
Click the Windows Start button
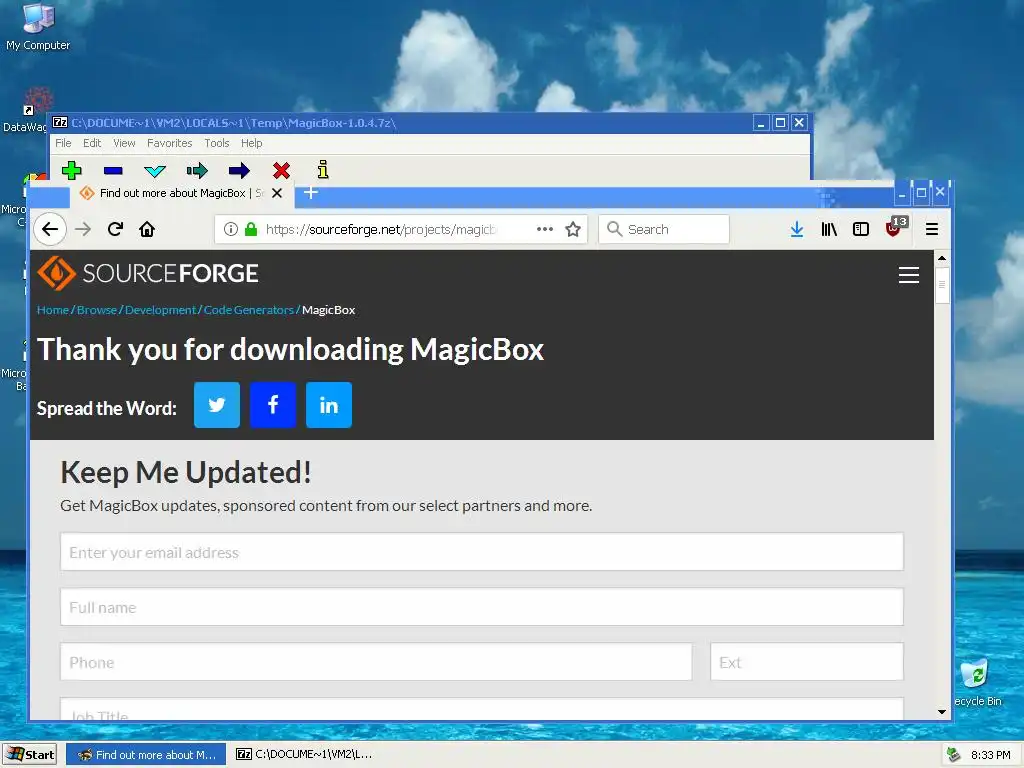[29, 754]
